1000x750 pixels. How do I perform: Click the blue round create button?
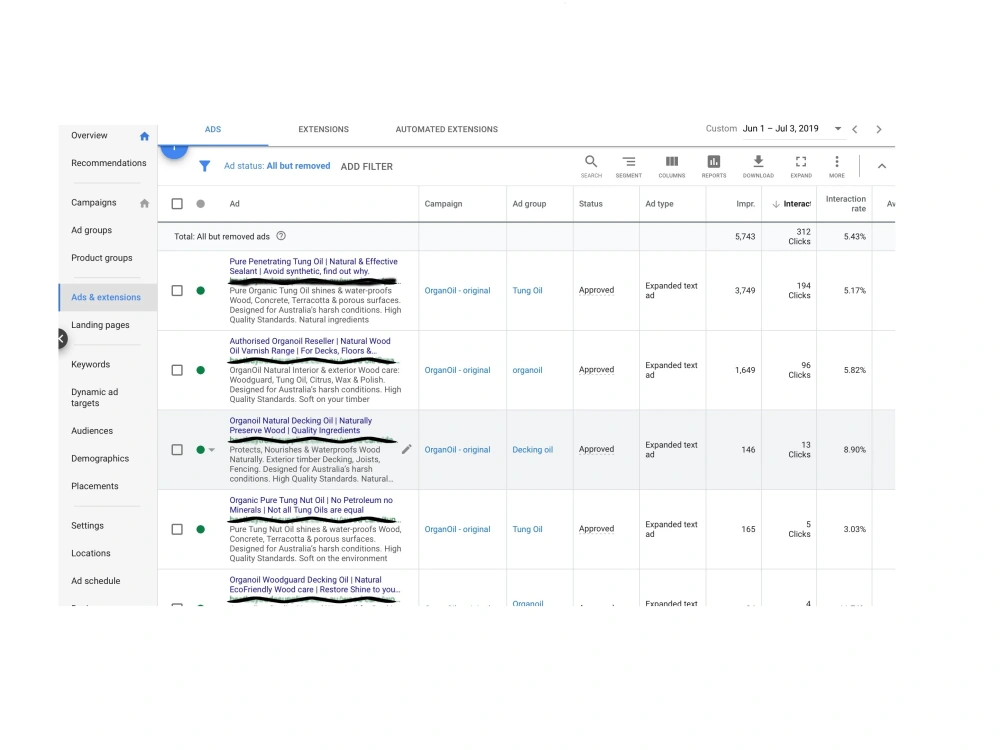[174, 151]
